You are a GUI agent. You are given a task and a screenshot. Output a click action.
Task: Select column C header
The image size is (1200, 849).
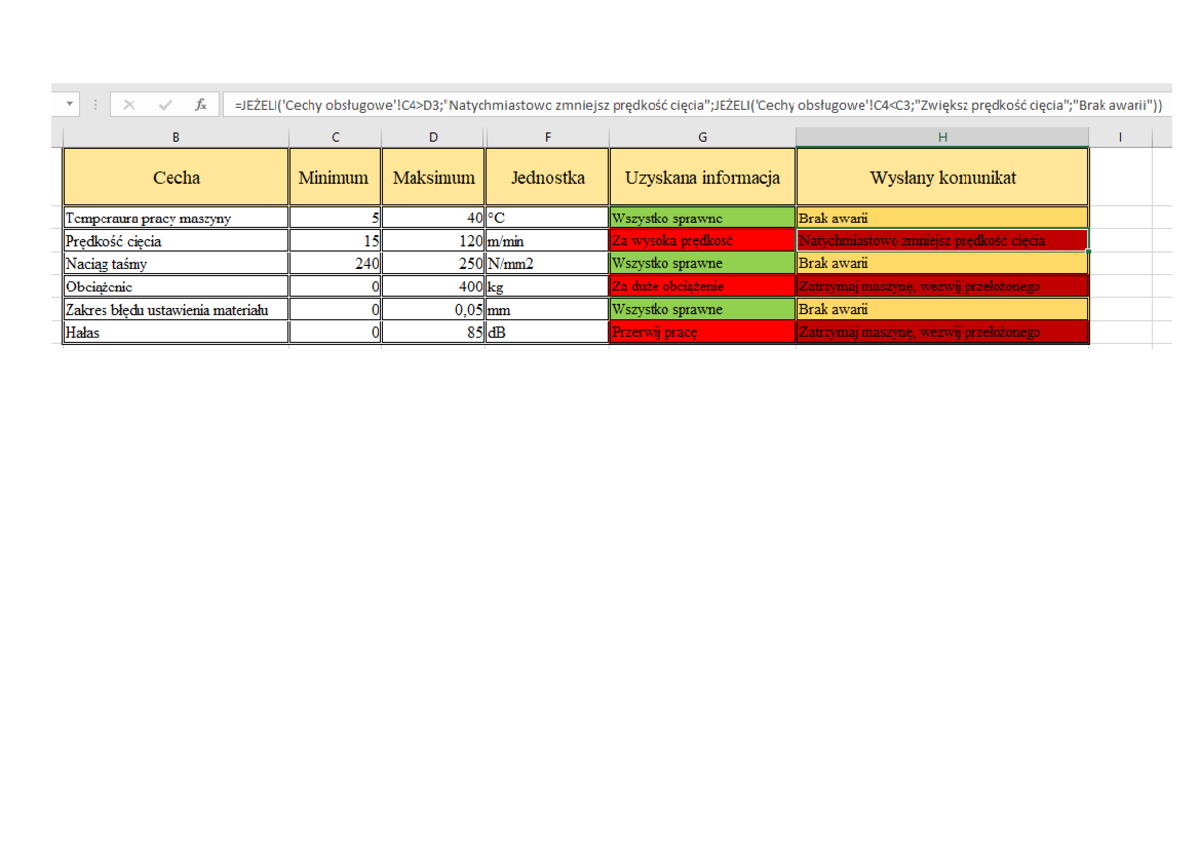(335, 137)
